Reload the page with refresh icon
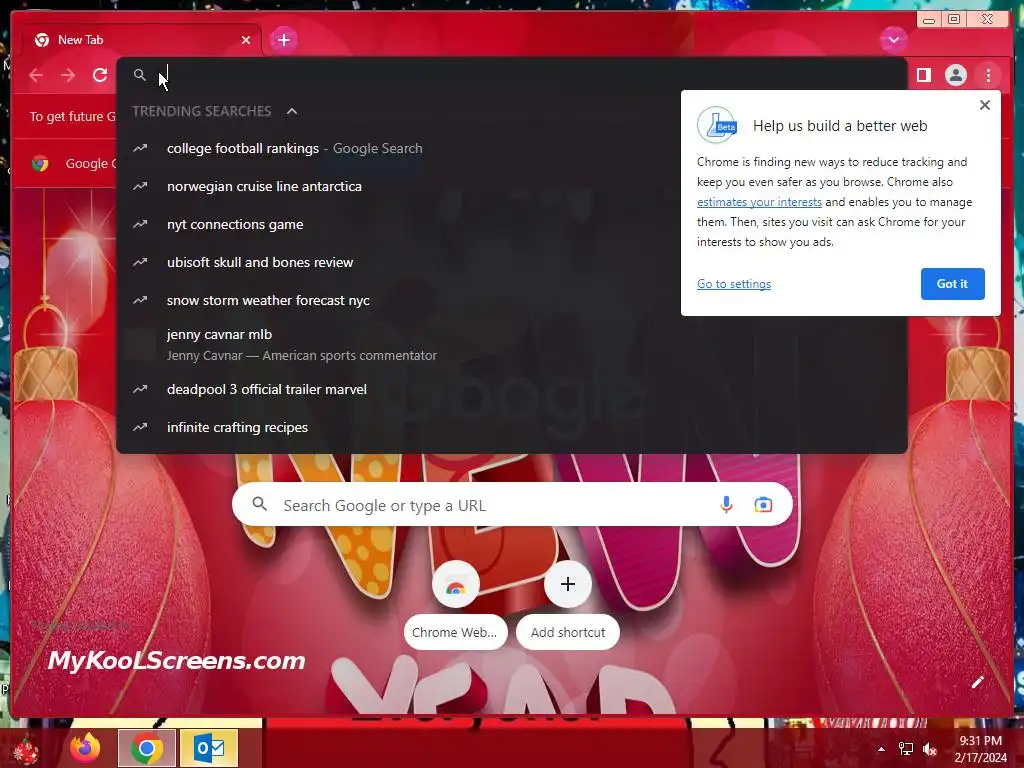The image size is (1024, 768). (x=100, y=75)
